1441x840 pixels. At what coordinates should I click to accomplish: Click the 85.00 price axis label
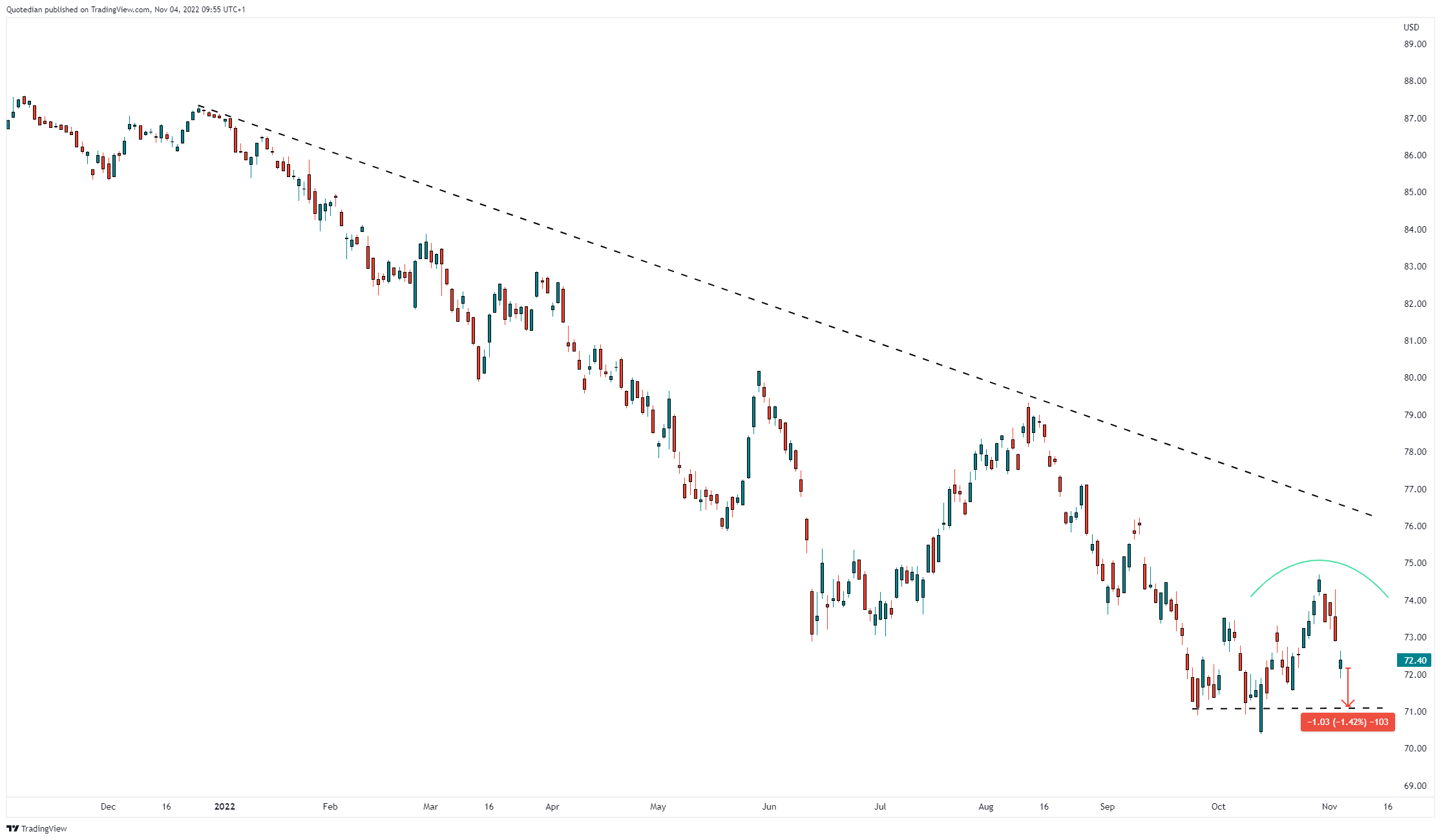click(1415, 192)
